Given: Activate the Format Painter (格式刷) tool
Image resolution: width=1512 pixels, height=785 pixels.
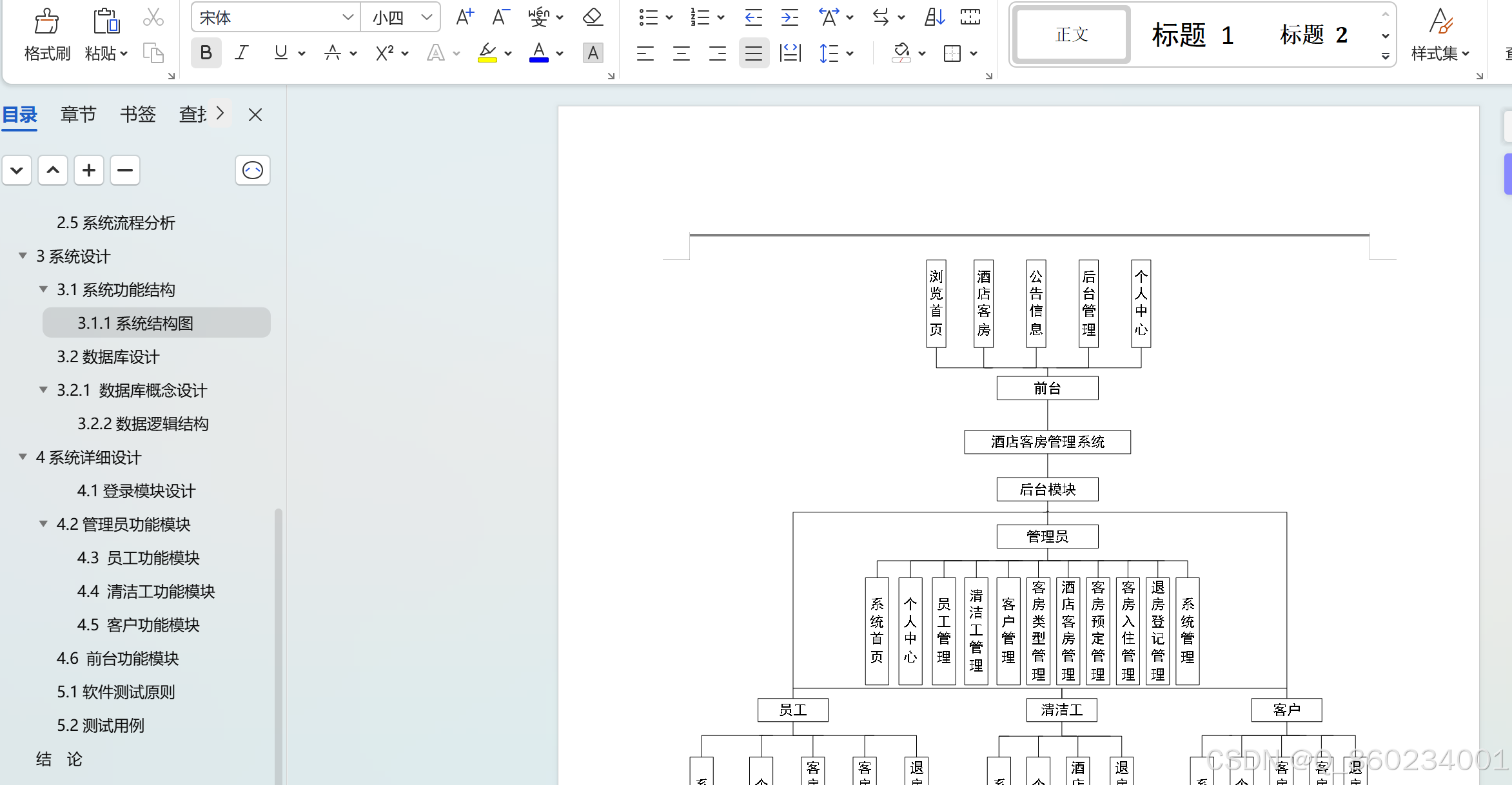Looking at the screenshot, I should (x=46, y=35).
